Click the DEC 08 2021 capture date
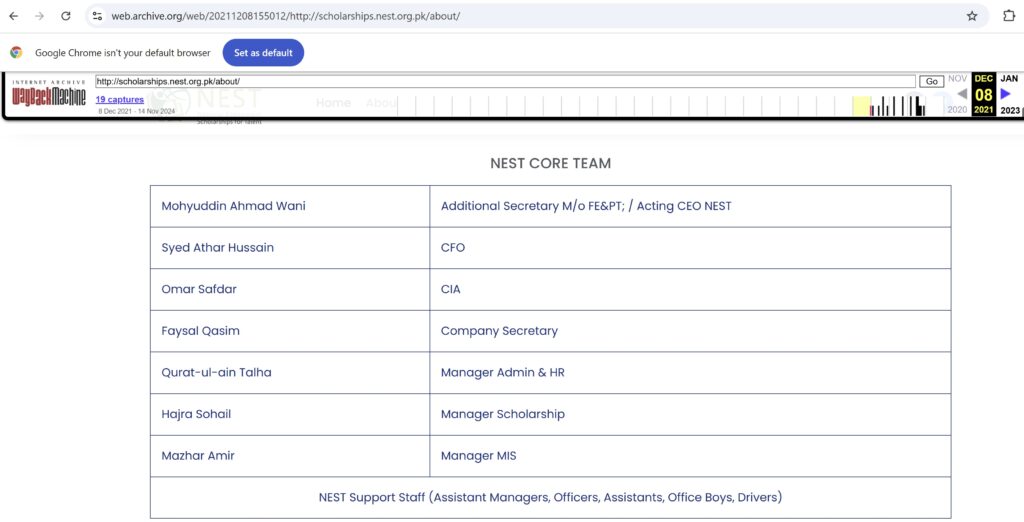Image resolution: width=1024 pixels, height=522 pixels. (x=984, y=94)
